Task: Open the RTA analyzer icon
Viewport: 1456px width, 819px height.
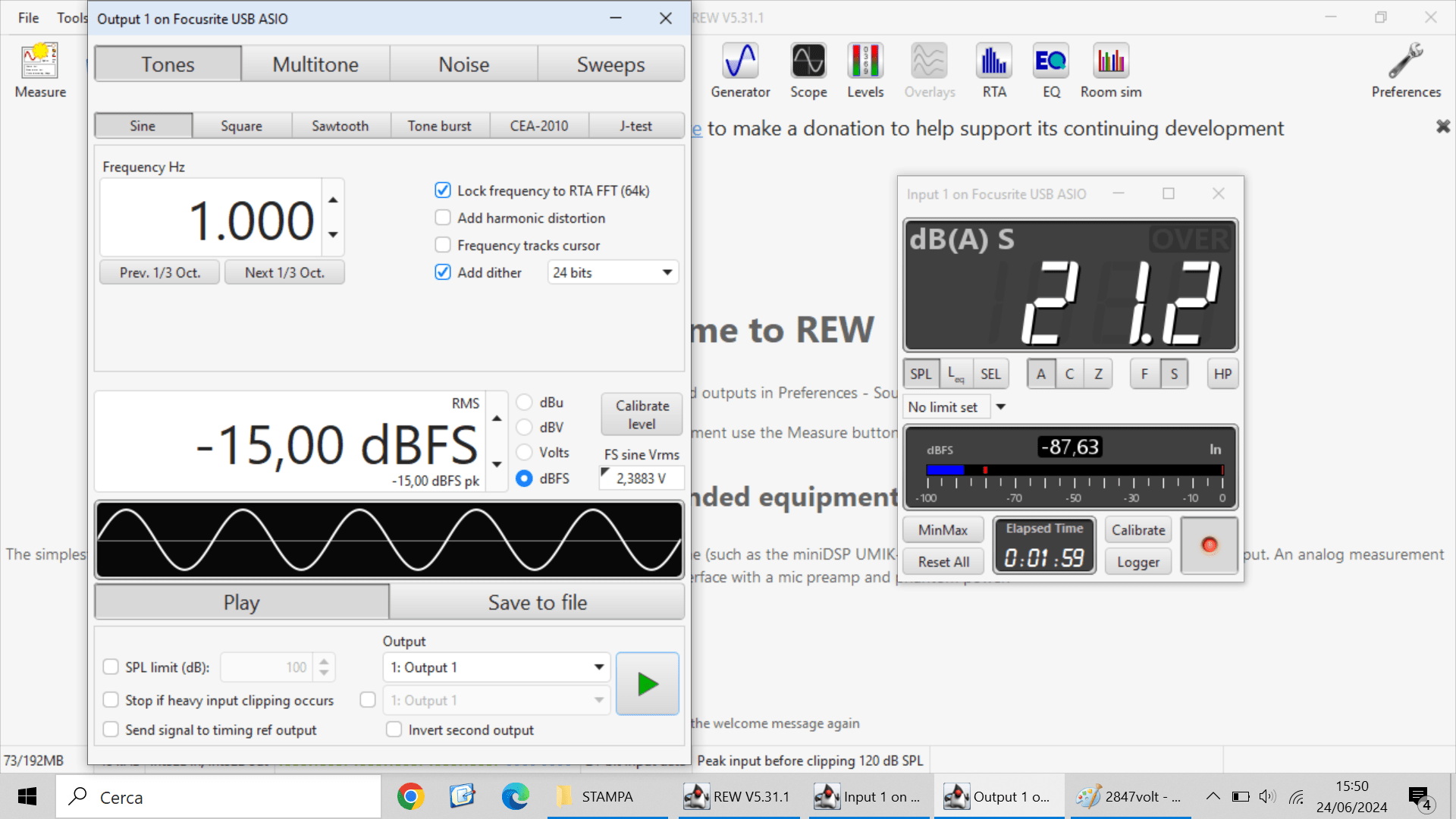Action: click(x=994, y=71)
